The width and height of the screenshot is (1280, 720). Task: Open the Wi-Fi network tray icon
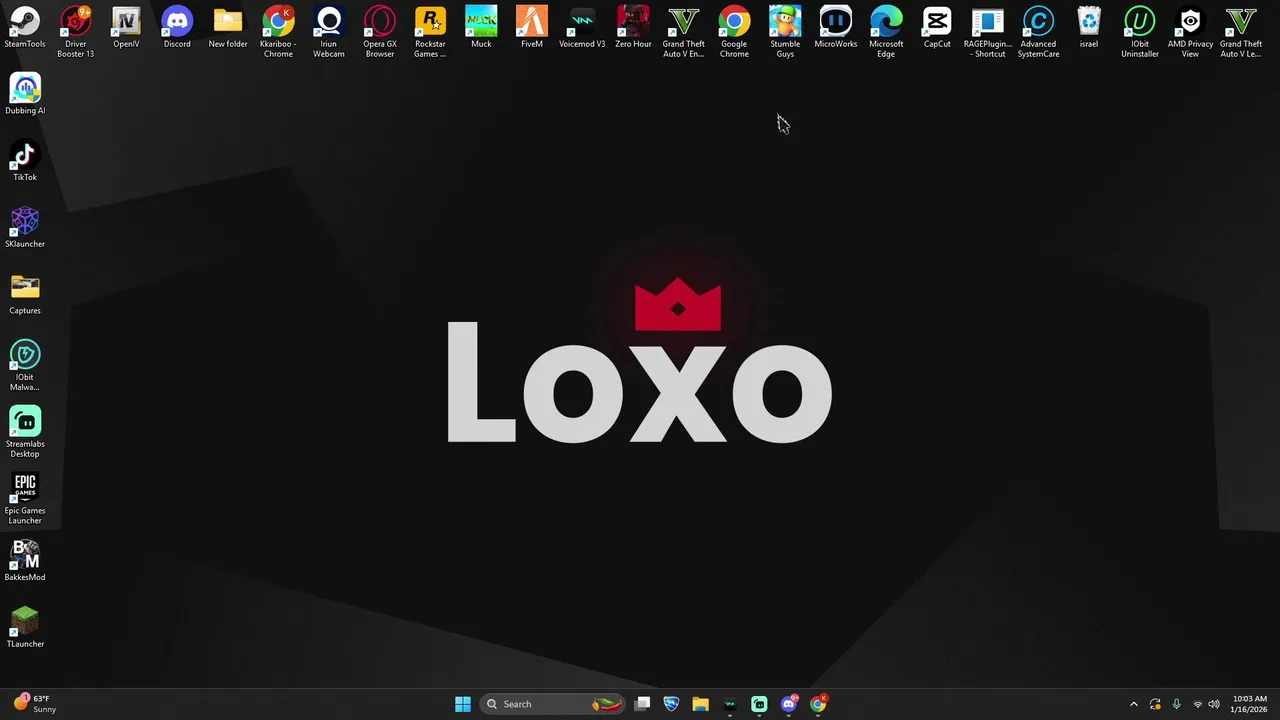tap(1198, 704)
